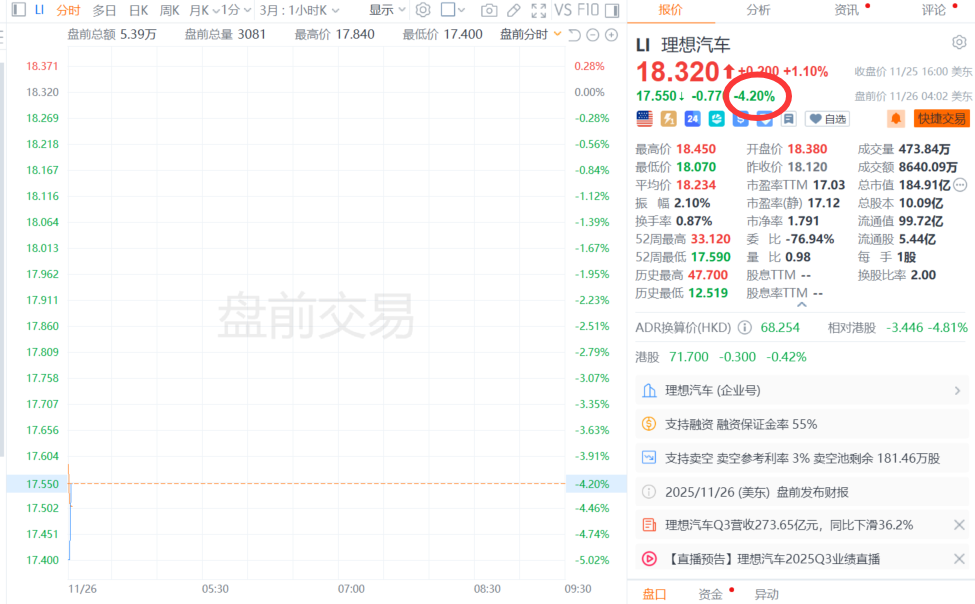Dismiss the Q3 live broadcast notice
The width and height of the screenshot is (975, 604).
pyautogui.click(x=959, y=559)
